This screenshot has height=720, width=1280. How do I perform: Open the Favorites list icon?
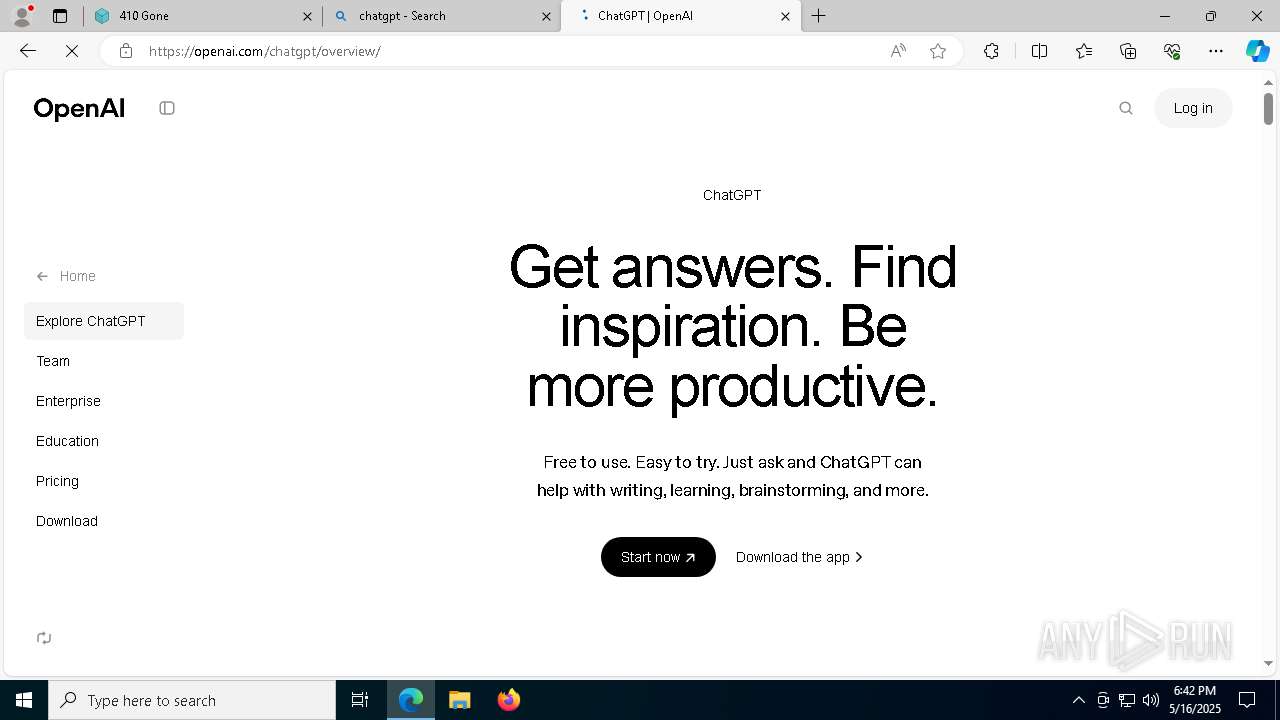(x=1084, y=51)
